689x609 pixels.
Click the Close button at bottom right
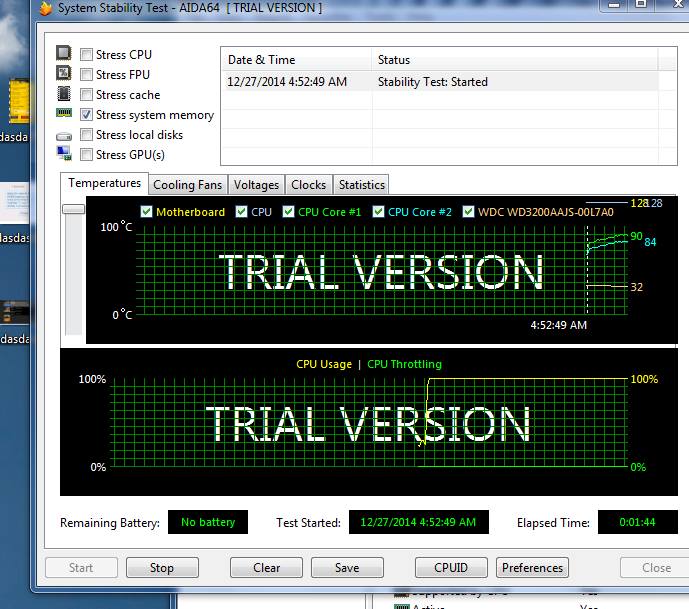point(655,568)
